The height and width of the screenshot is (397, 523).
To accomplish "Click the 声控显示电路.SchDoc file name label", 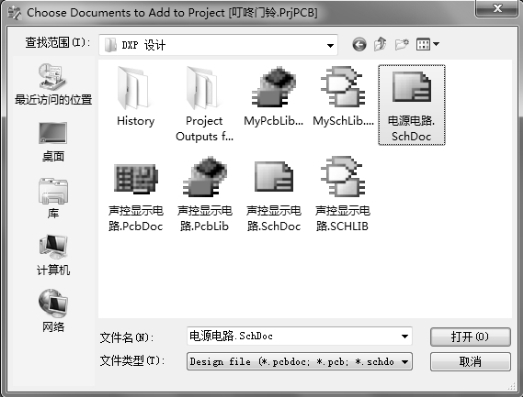I will point(274,219).
